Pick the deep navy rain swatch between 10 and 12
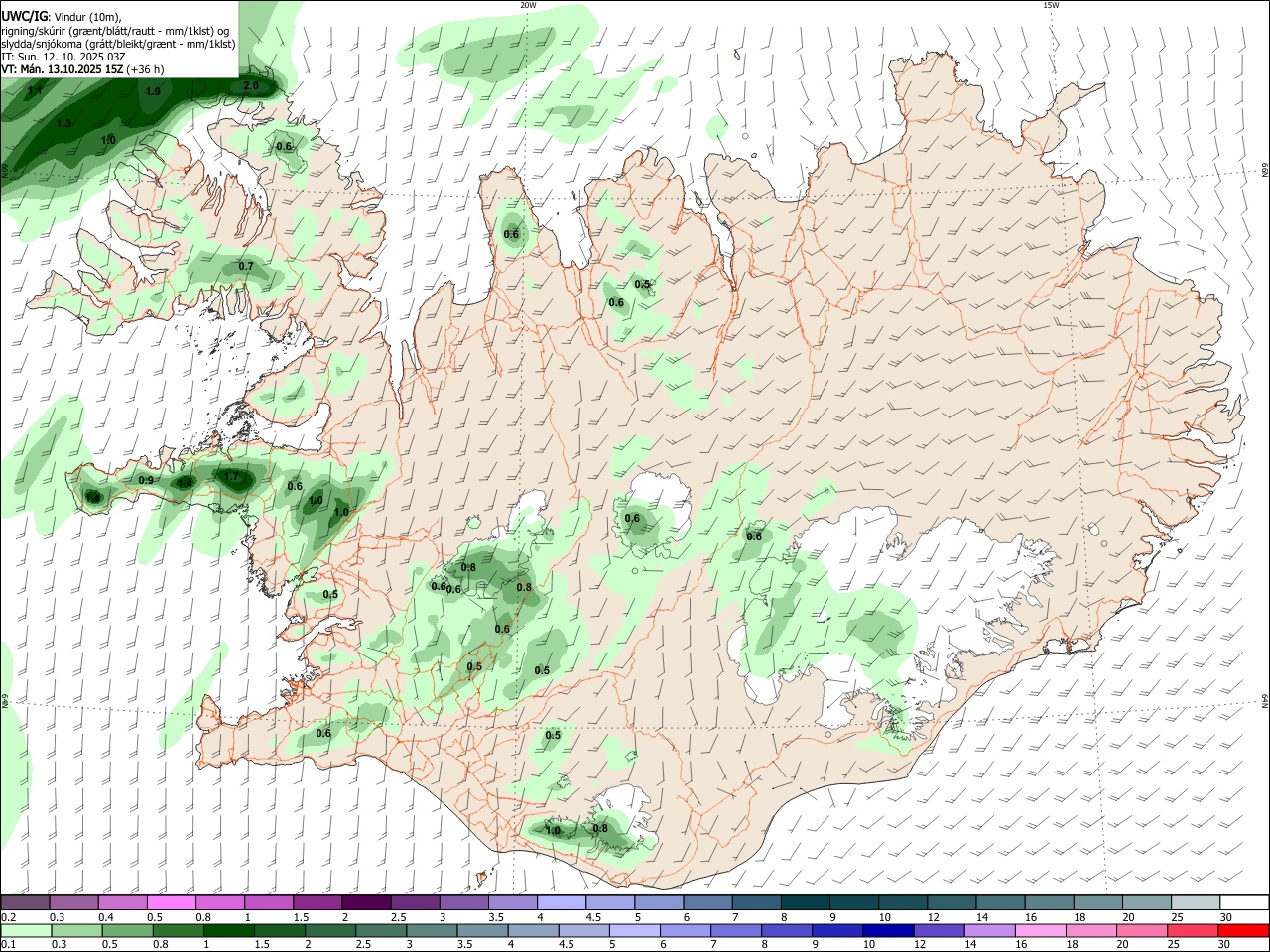The width and height of the screenshot is (1270, 952). 888,931
